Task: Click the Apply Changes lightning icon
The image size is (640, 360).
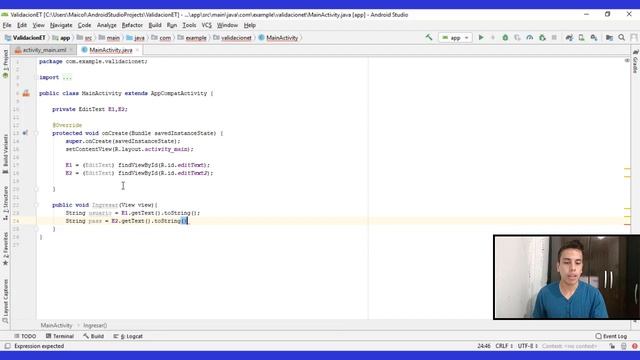Action: click(x=493, y=38)
